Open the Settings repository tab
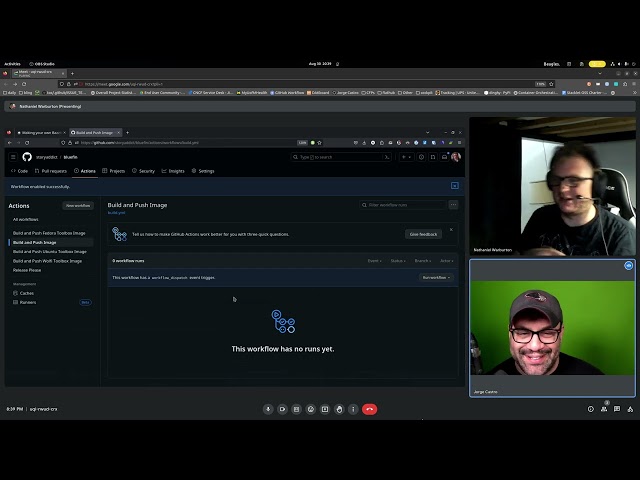 (203, 171)
